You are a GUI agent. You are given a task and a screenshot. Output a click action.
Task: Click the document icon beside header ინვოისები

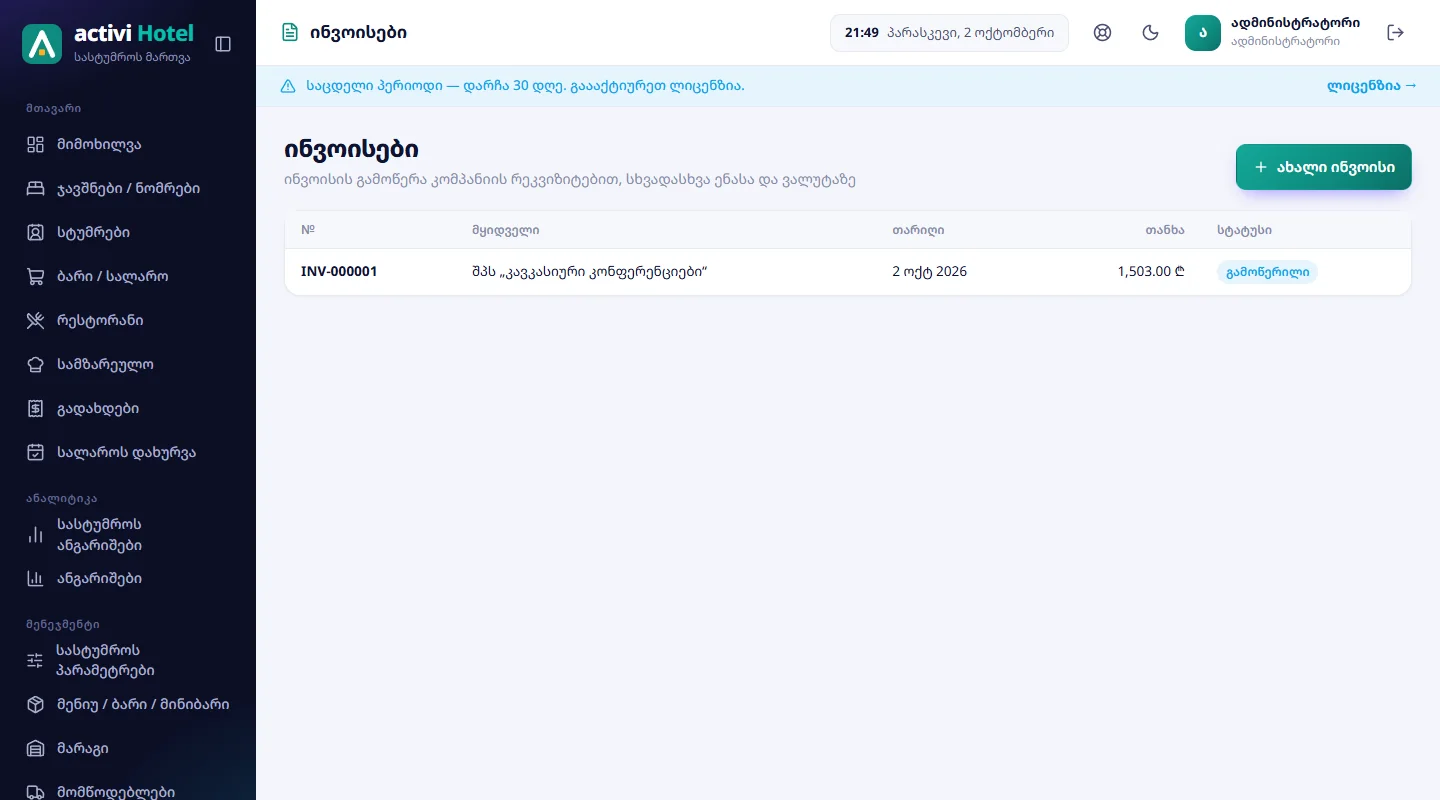click(x=290, y=32)
